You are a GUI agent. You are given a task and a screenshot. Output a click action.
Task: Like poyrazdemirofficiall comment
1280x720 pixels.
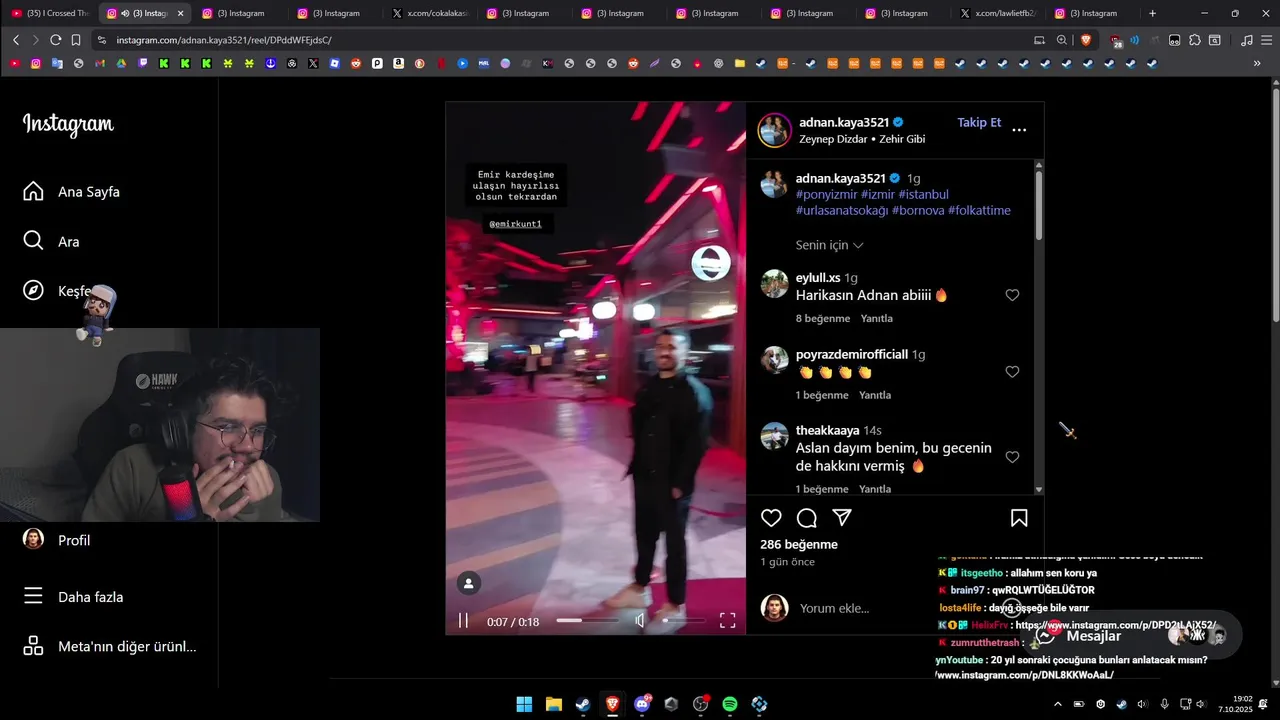click(x=1012, y=372)
